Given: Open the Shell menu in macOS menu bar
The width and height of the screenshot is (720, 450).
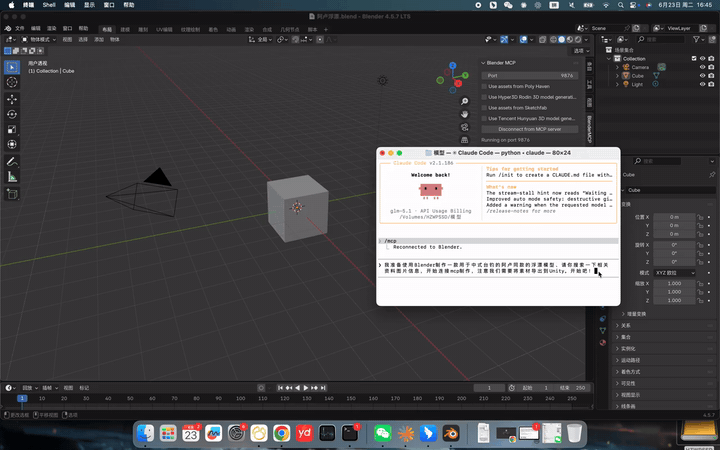Looking at the screenshot, I should point(49,5).
